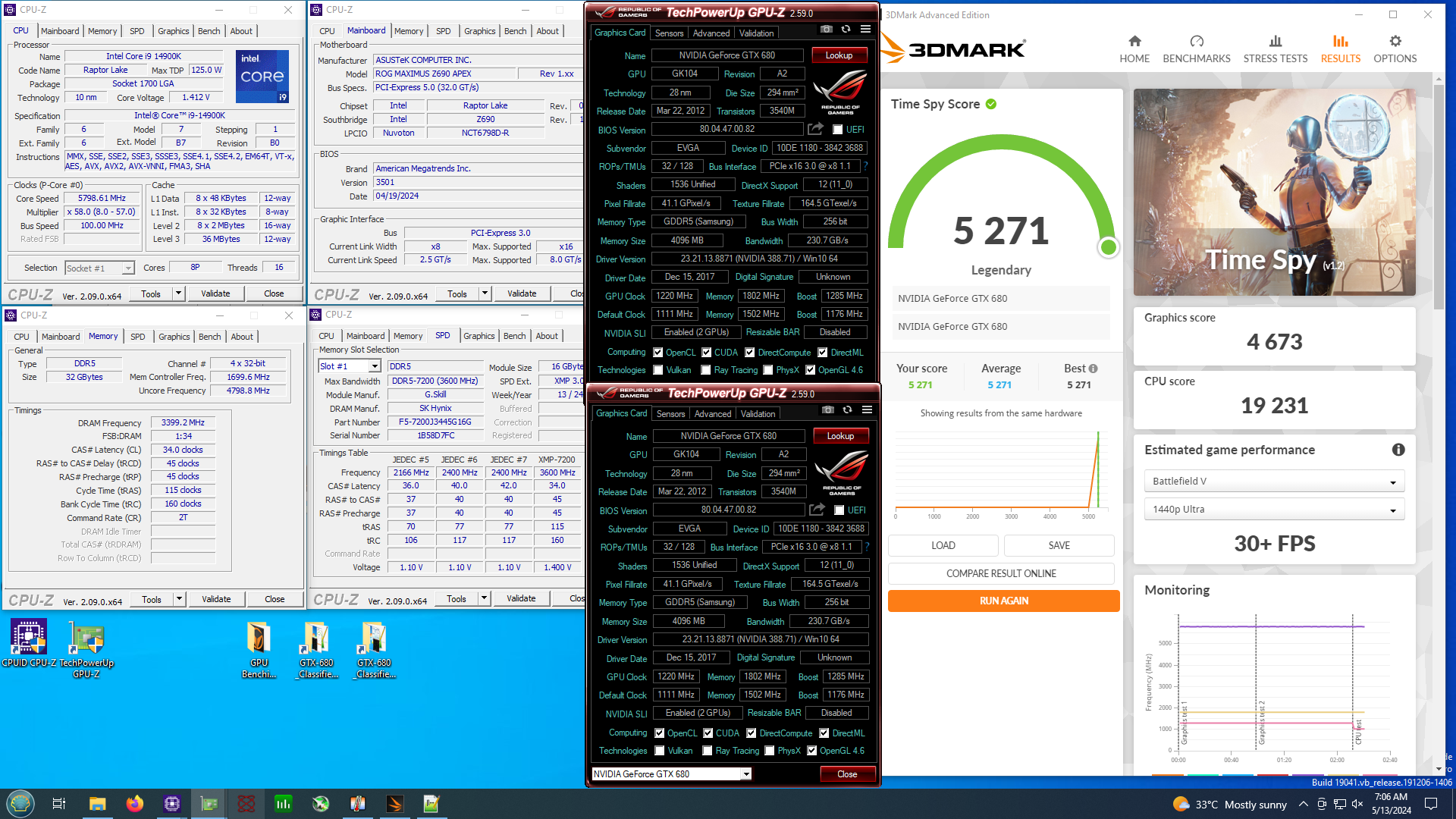The width and height of the screenshot is (1456, 819).
Task: Click Task View icon on taskbar
Action: coord(59,804)
